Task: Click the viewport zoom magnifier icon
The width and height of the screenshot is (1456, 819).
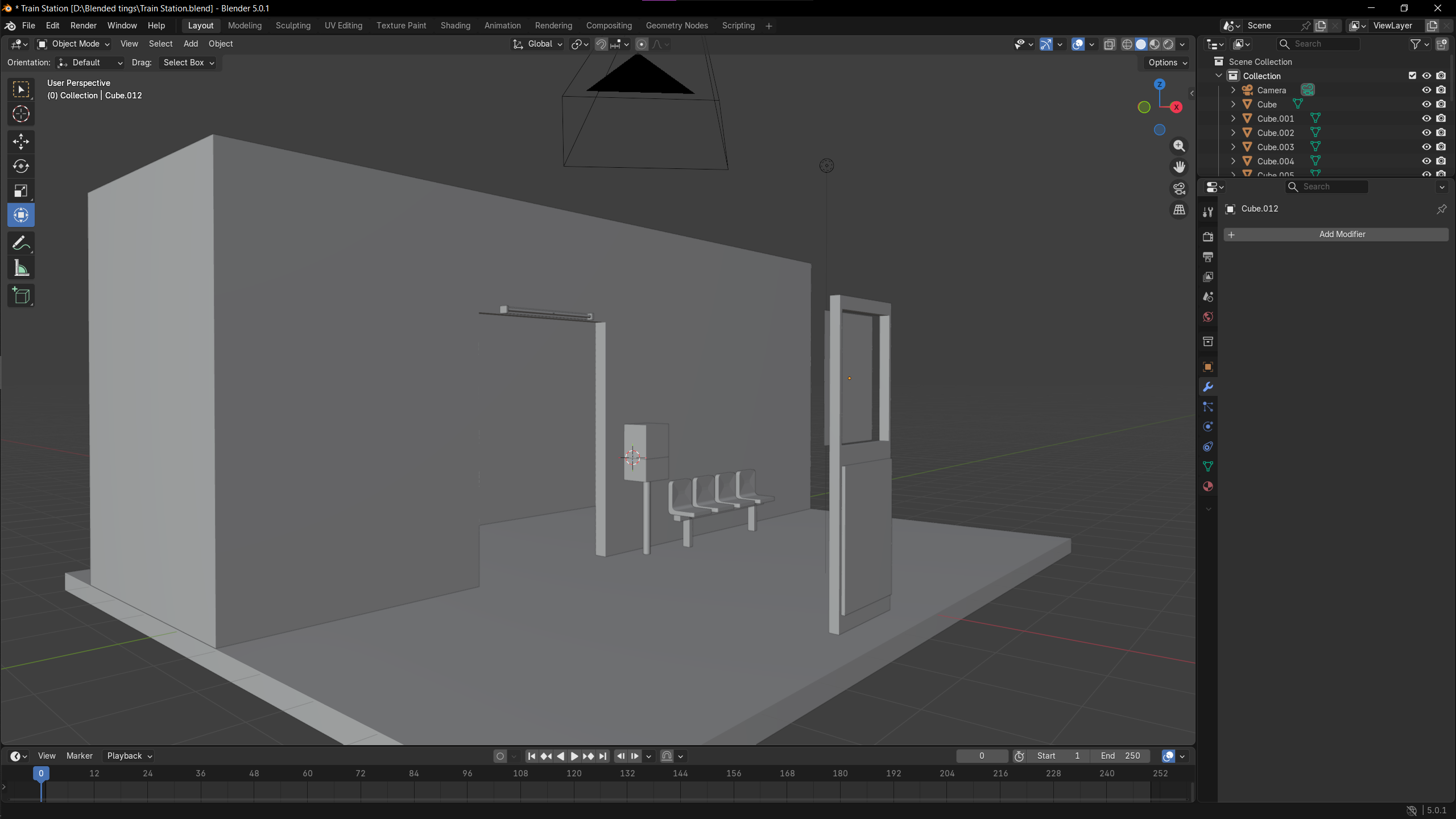Action: click(1180, 146)
